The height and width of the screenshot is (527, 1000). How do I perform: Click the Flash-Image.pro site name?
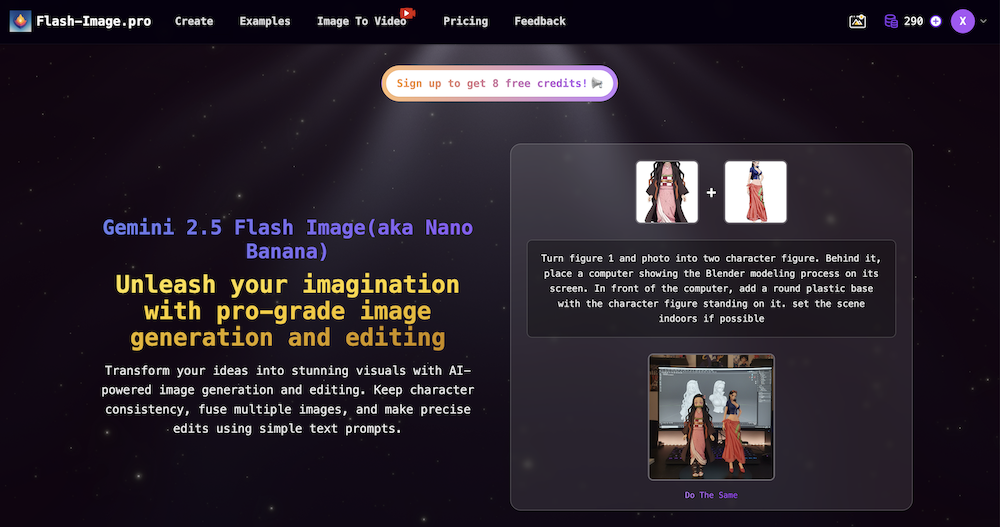pyautogui.click(x=94, y=21)
